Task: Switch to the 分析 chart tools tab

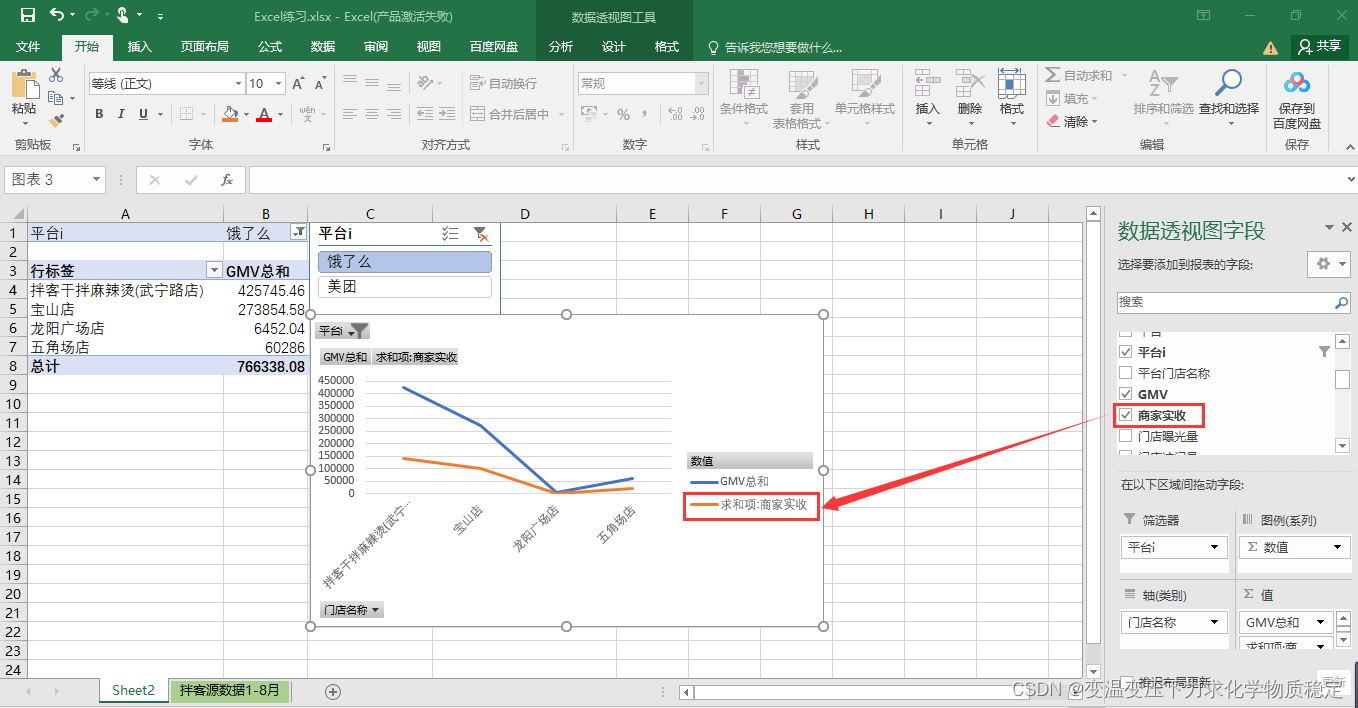Action: coord(561,47)
